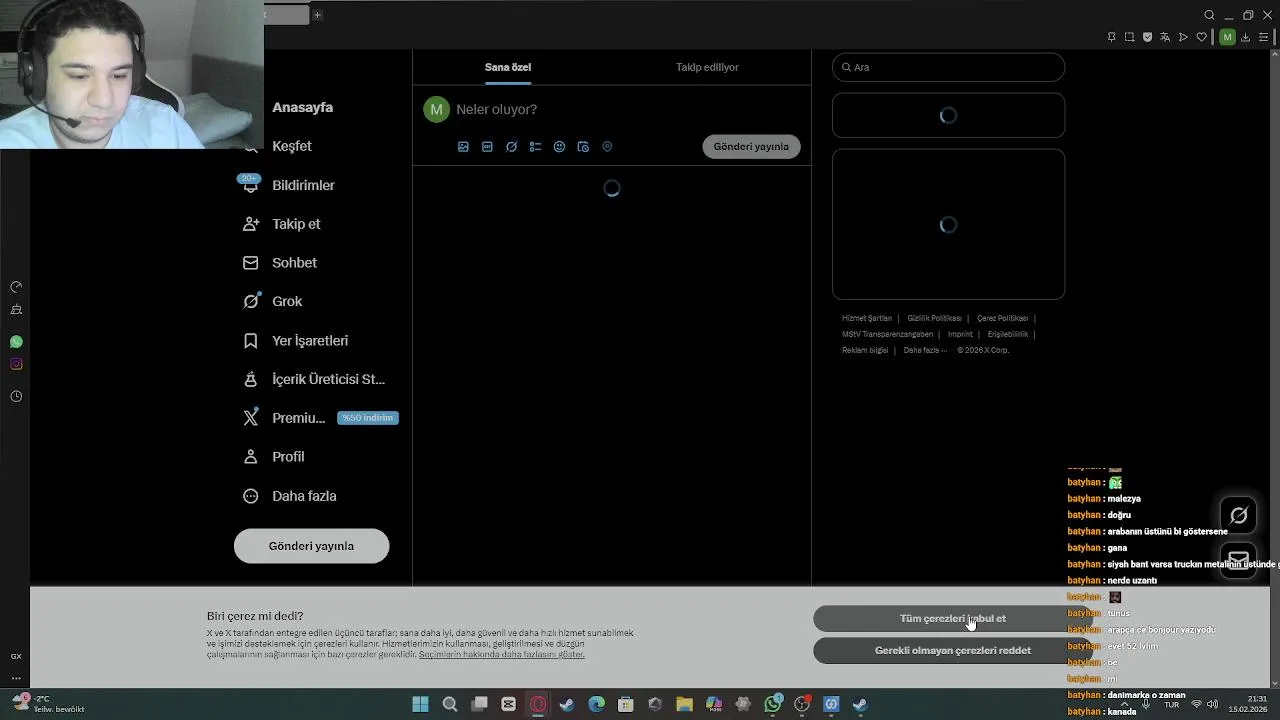Show hidden system tray icons

tap(1125, 704)
